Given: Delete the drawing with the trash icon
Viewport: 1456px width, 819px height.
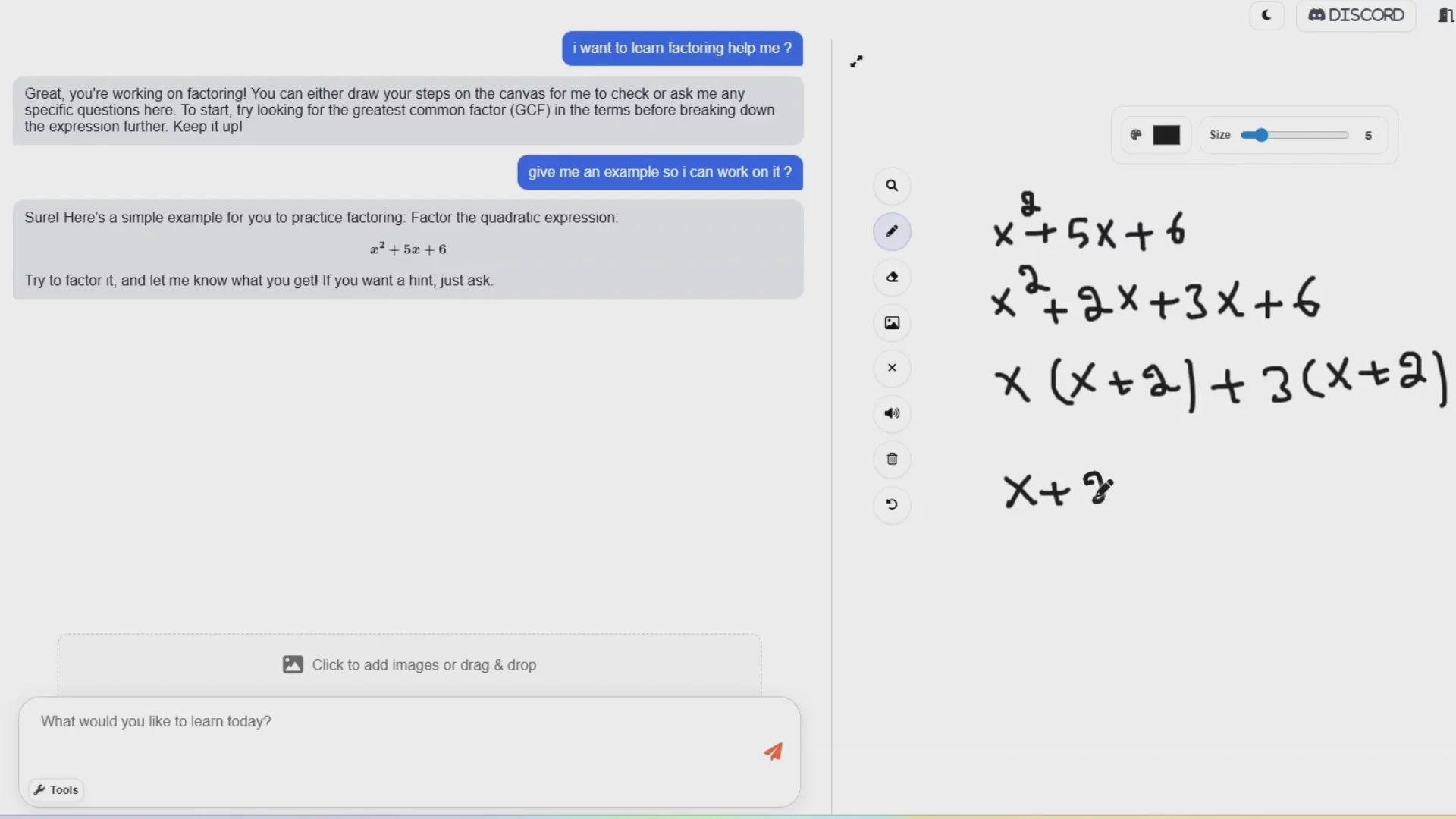Looking at the screenshot, I should pos(892,459).
